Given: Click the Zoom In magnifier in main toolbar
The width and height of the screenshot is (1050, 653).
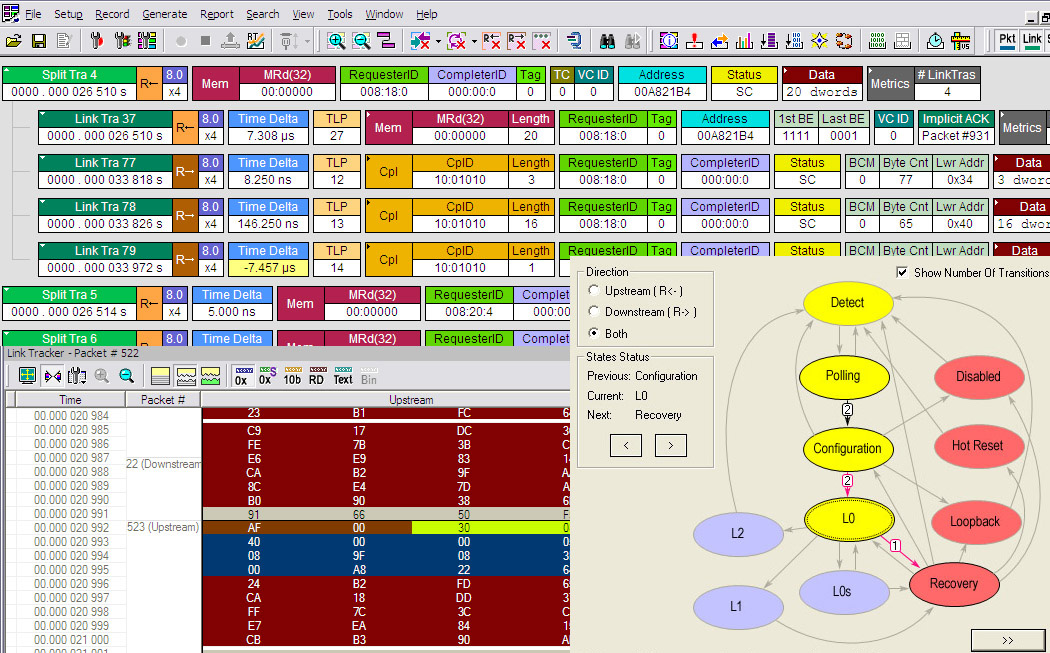Looking at the screenshot, I should click(x=336, y=41).
